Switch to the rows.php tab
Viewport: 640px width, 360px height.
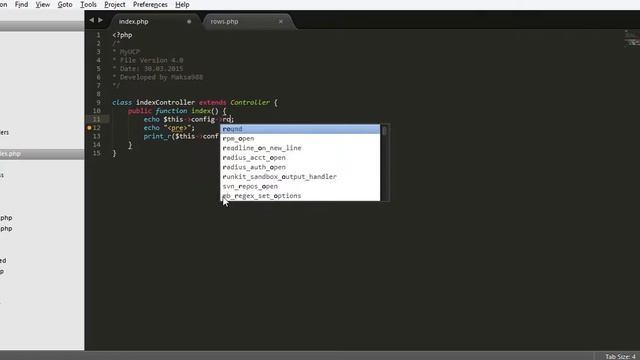(247, 21)
